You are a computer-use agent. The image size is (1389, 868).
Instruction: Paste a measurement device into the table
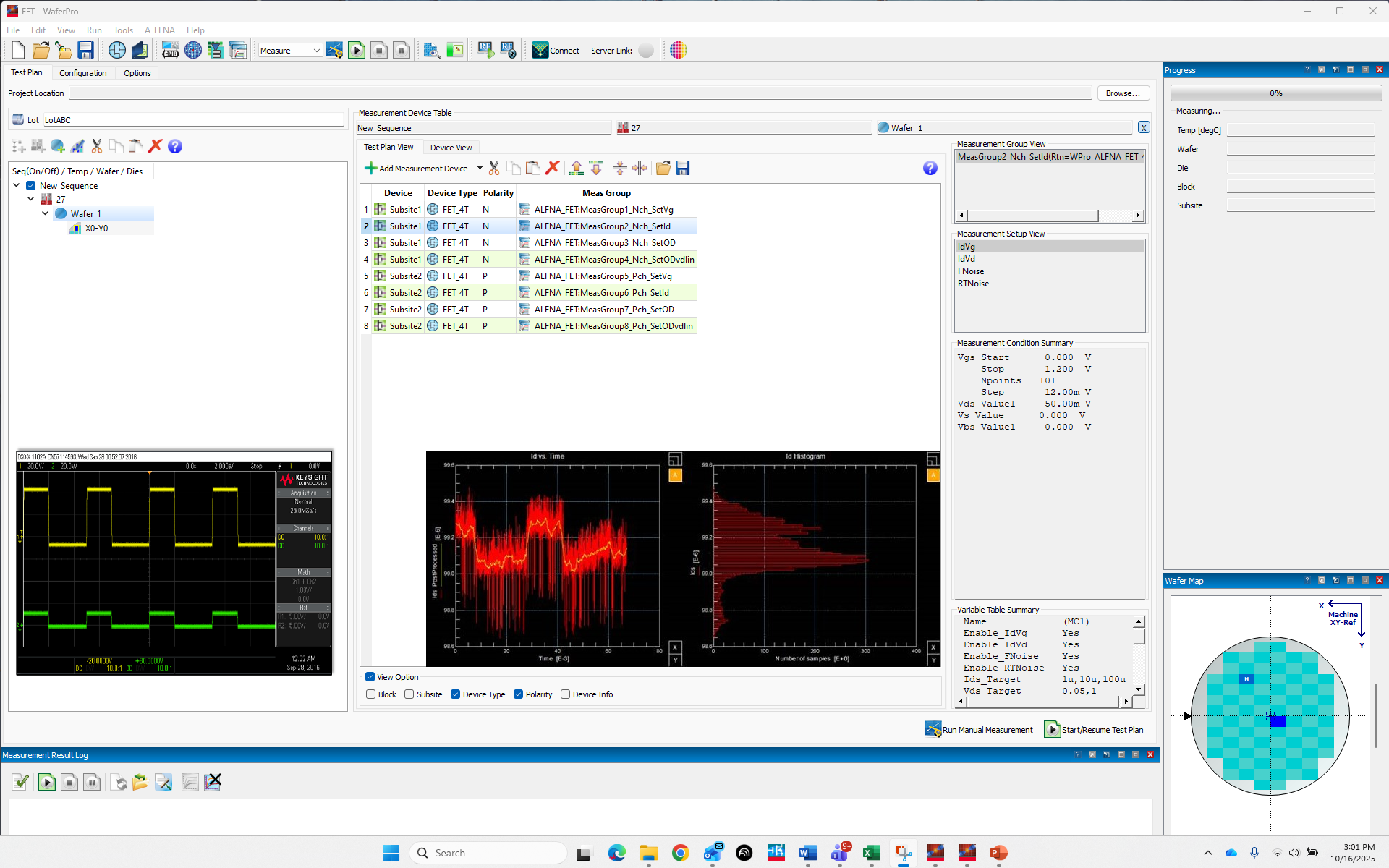click(533, 168)
